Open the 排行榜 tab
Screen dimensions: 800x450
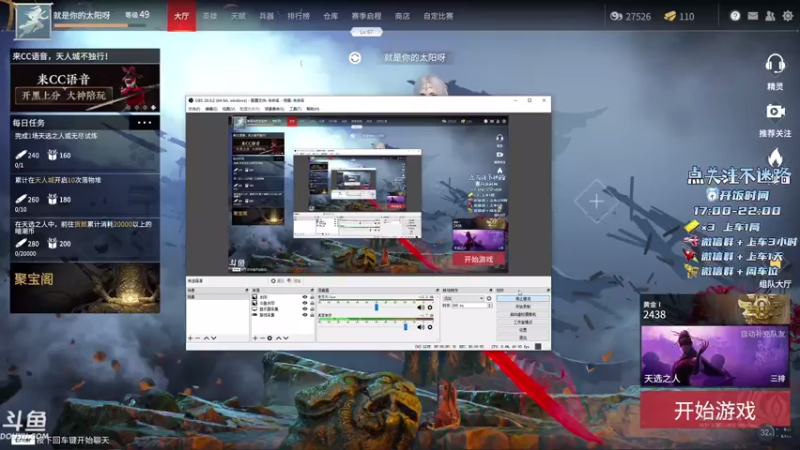(298, 16)
